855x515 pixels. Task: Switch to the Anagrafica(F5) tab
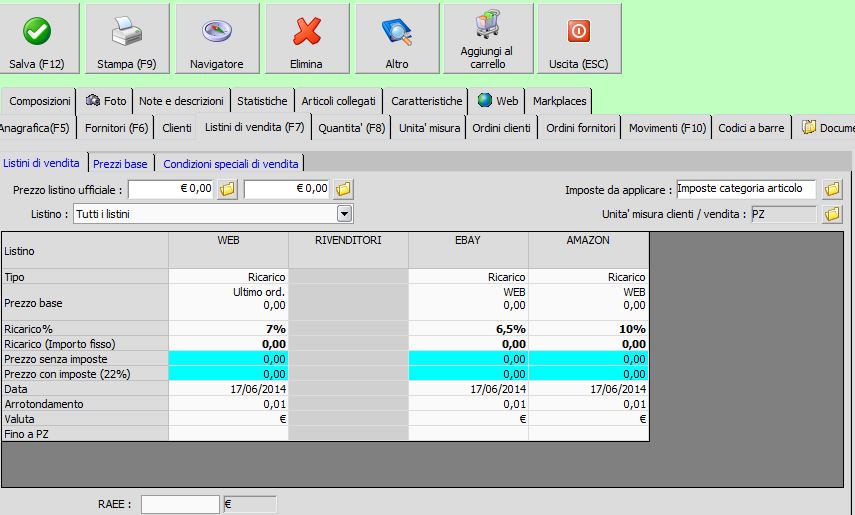pyautogui.click(x=35, y=128)
